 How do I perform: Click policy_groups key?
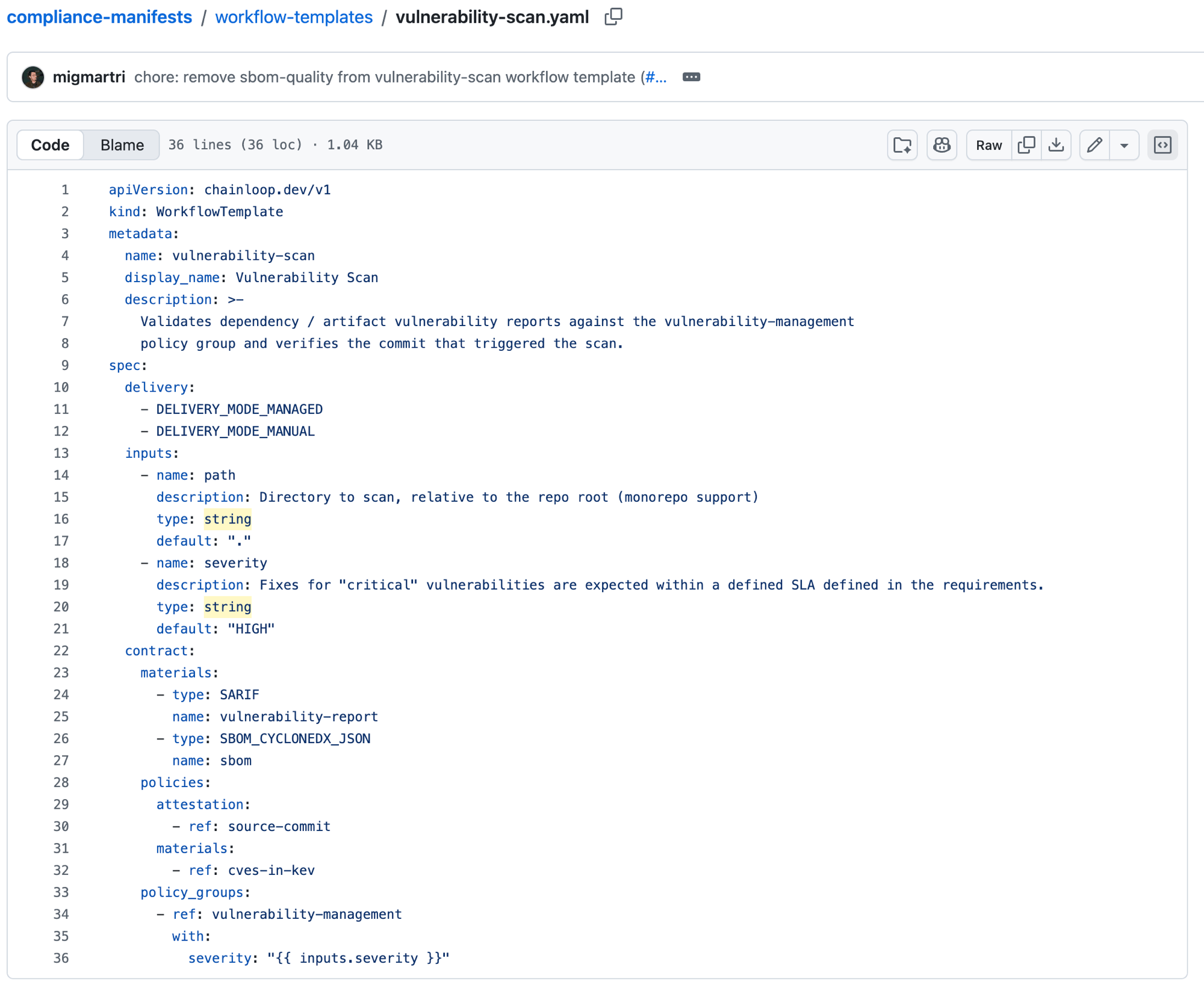(192, 893)
